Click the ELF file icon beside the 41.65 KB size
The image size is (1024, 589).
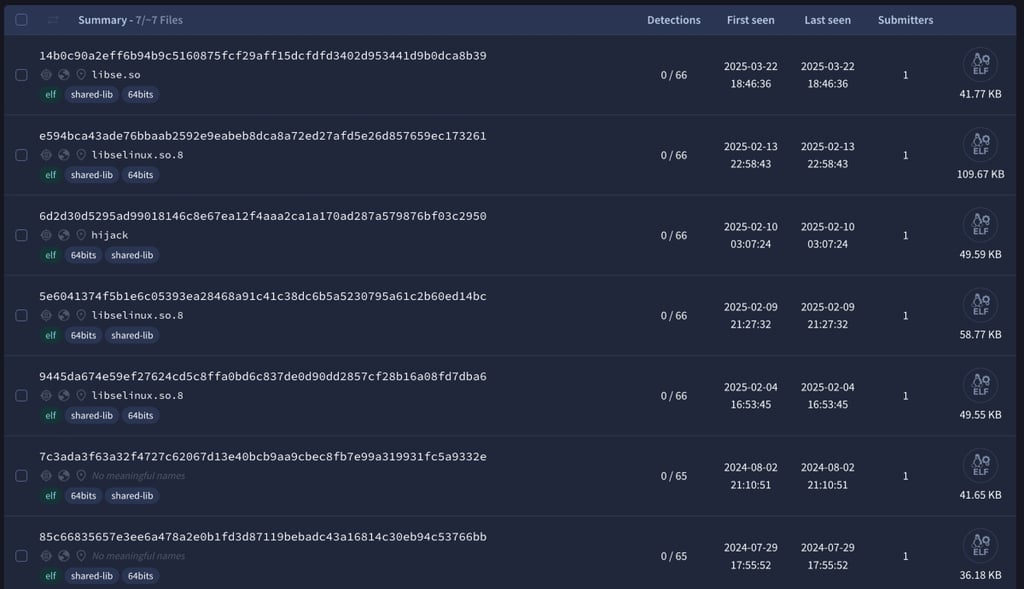980,466
